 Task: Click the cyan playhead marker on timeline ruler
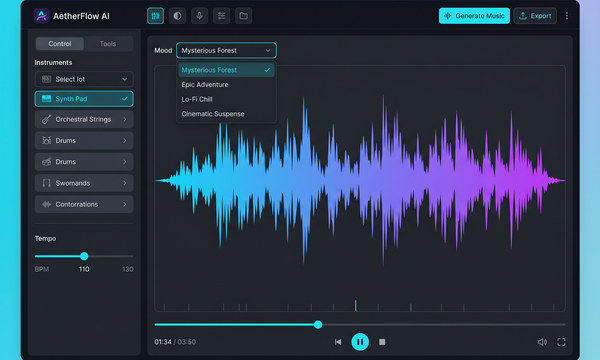pos(355,305)
